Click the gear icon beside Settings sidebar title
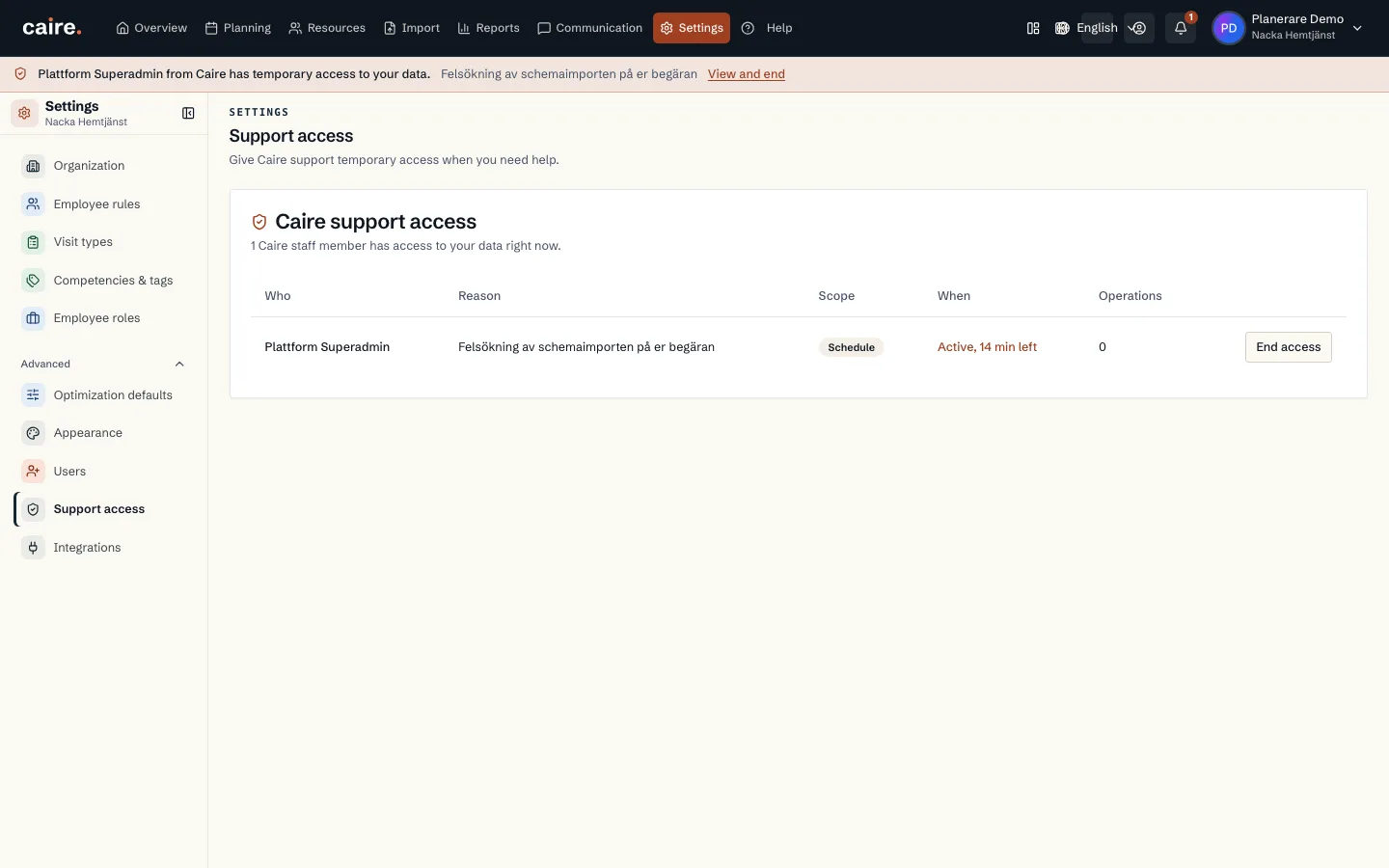 [24, 113]
